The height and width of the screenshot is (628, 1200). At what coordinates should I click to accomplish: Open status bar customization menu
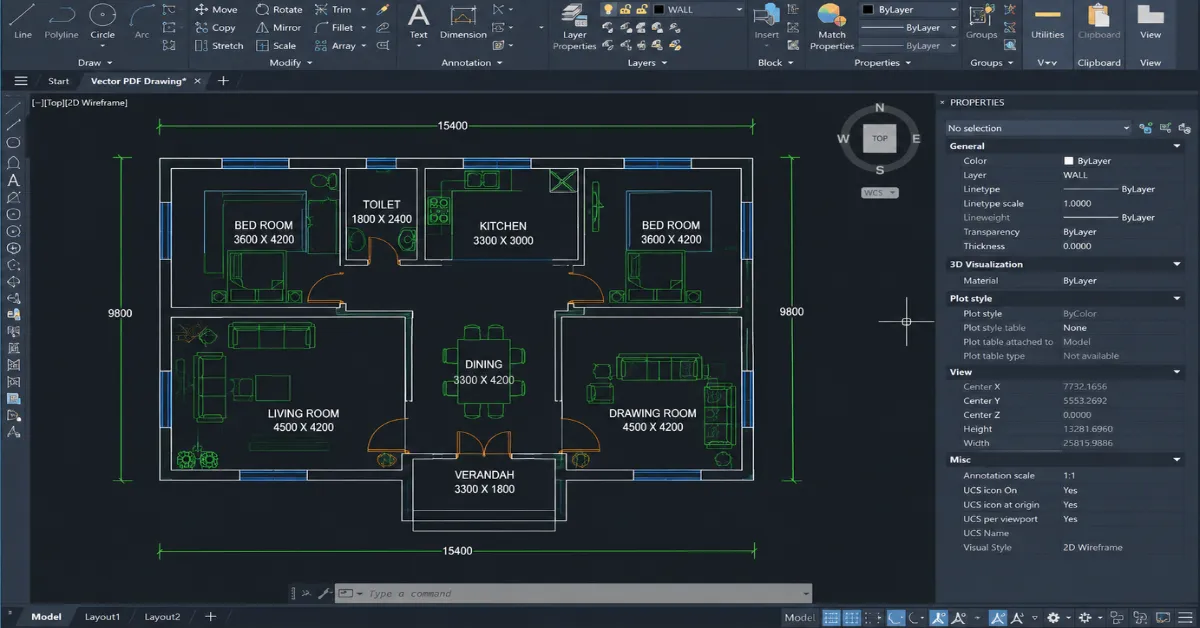tap(1186, 617)
